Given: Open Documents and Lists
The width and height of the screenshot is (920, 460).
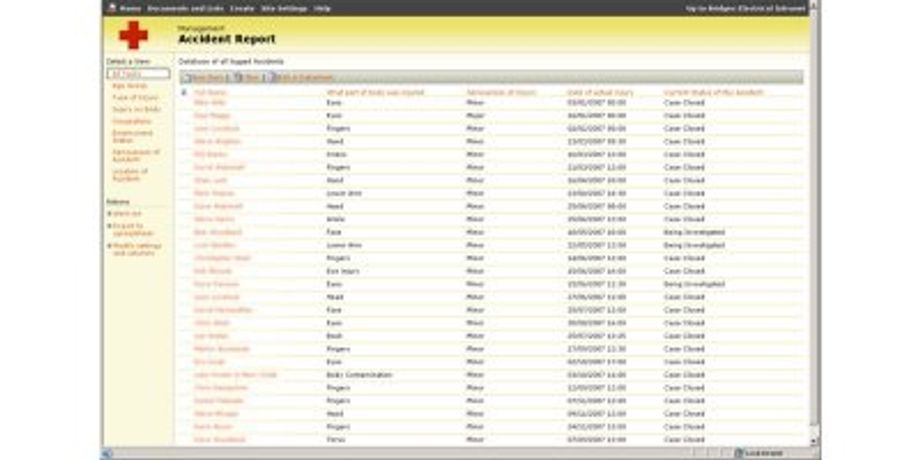Looking at the screenshot, I should (x=185, y=9).
